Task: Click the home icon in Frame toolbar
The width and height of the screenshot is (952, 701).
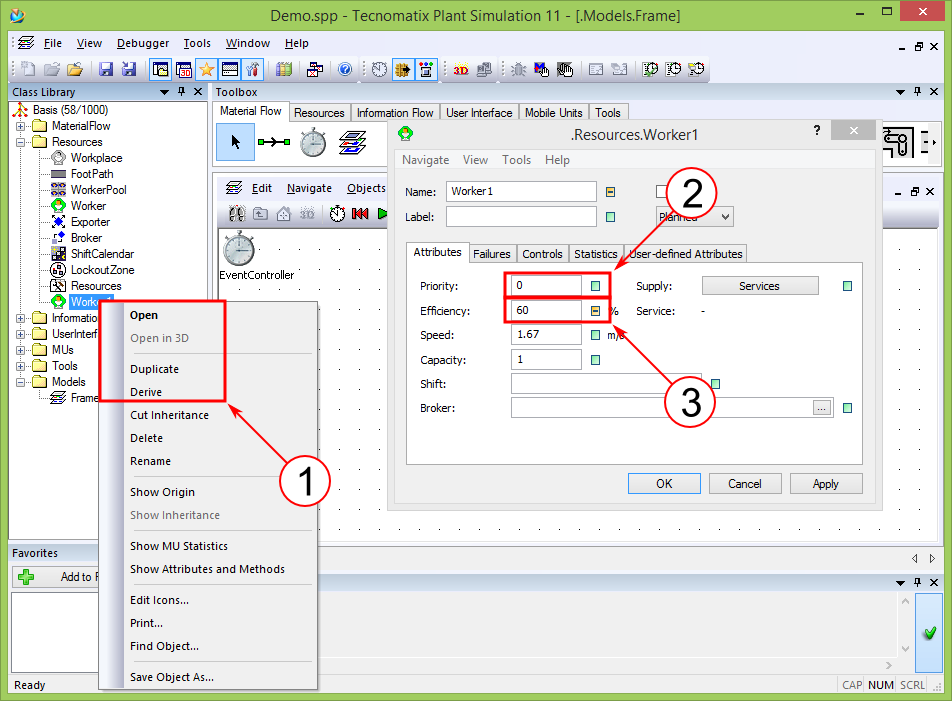Action: click(284, 214)
